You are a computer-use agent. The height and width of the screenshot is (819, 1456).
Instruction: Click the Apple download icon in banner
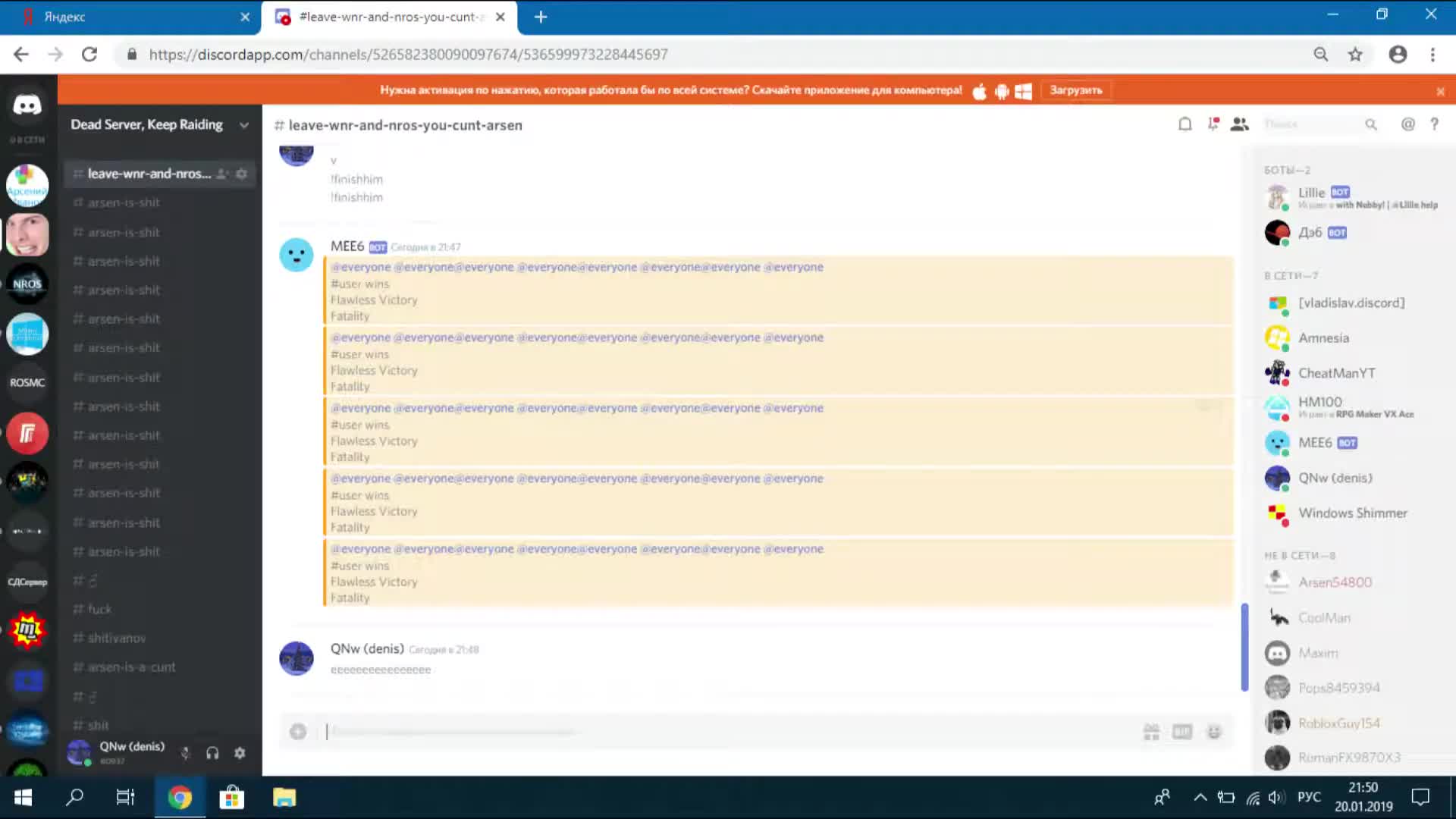pyautogui.click(x=979, y=92)
